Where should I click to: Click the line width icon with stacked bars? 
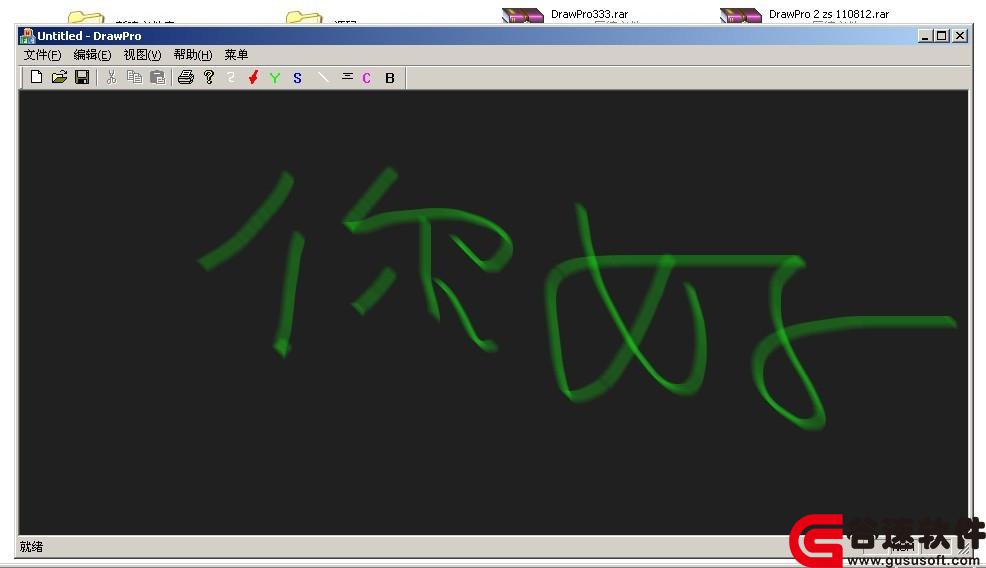pyautogui.click(x=347, y=77)
